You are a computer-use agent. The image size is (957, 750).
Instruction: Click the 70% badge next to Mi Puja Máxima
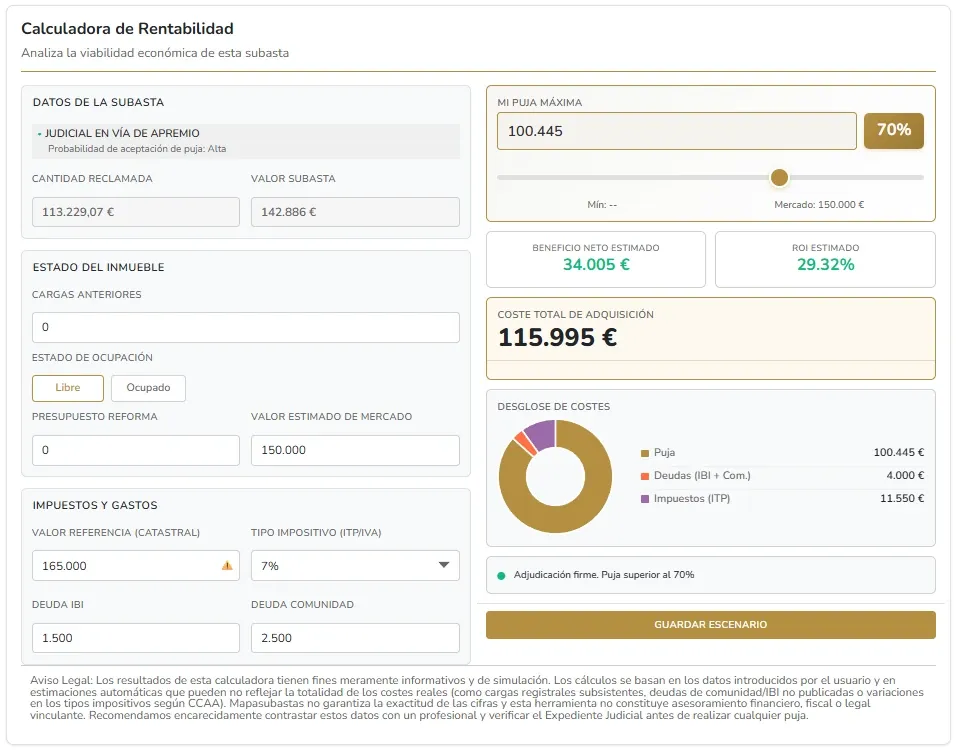click(893, 130)
